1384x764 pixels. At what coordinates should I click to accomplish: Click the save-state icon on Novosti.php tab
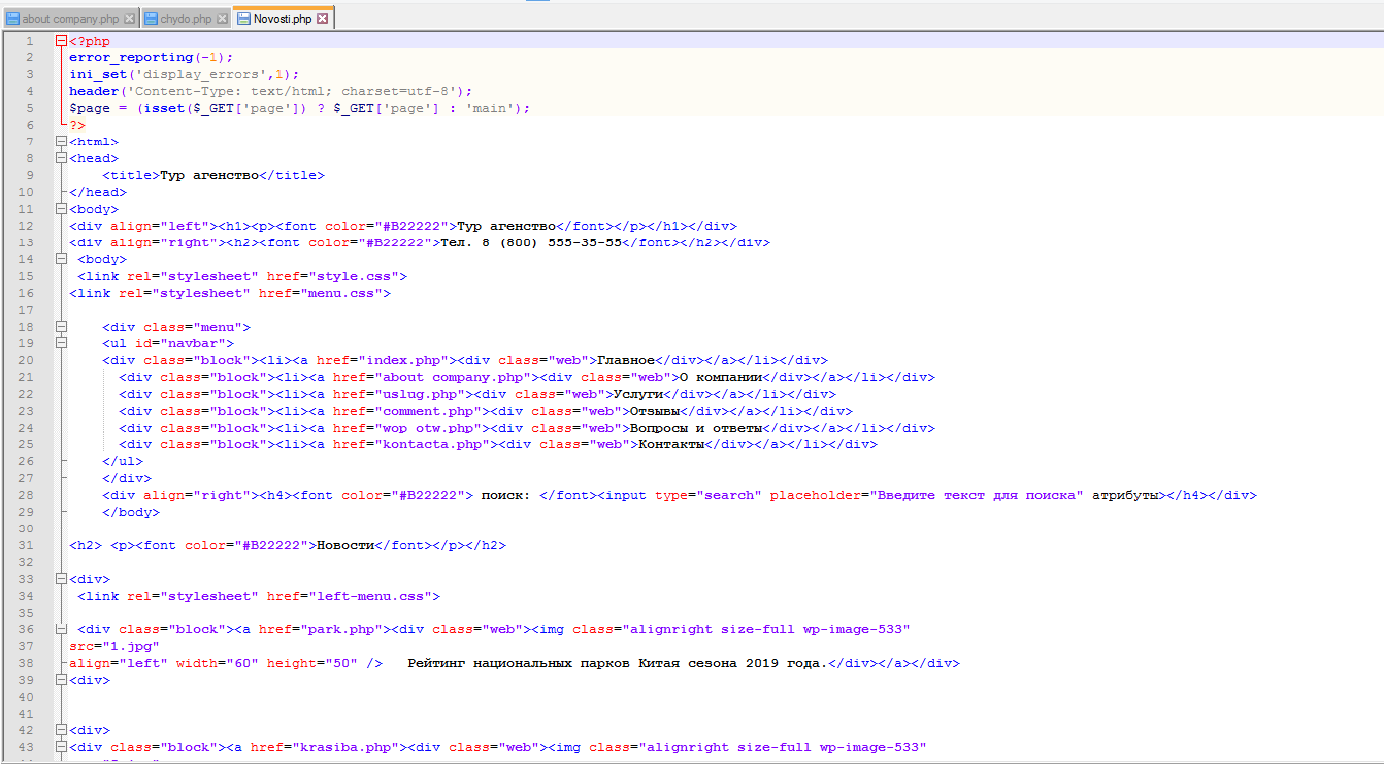244,19
